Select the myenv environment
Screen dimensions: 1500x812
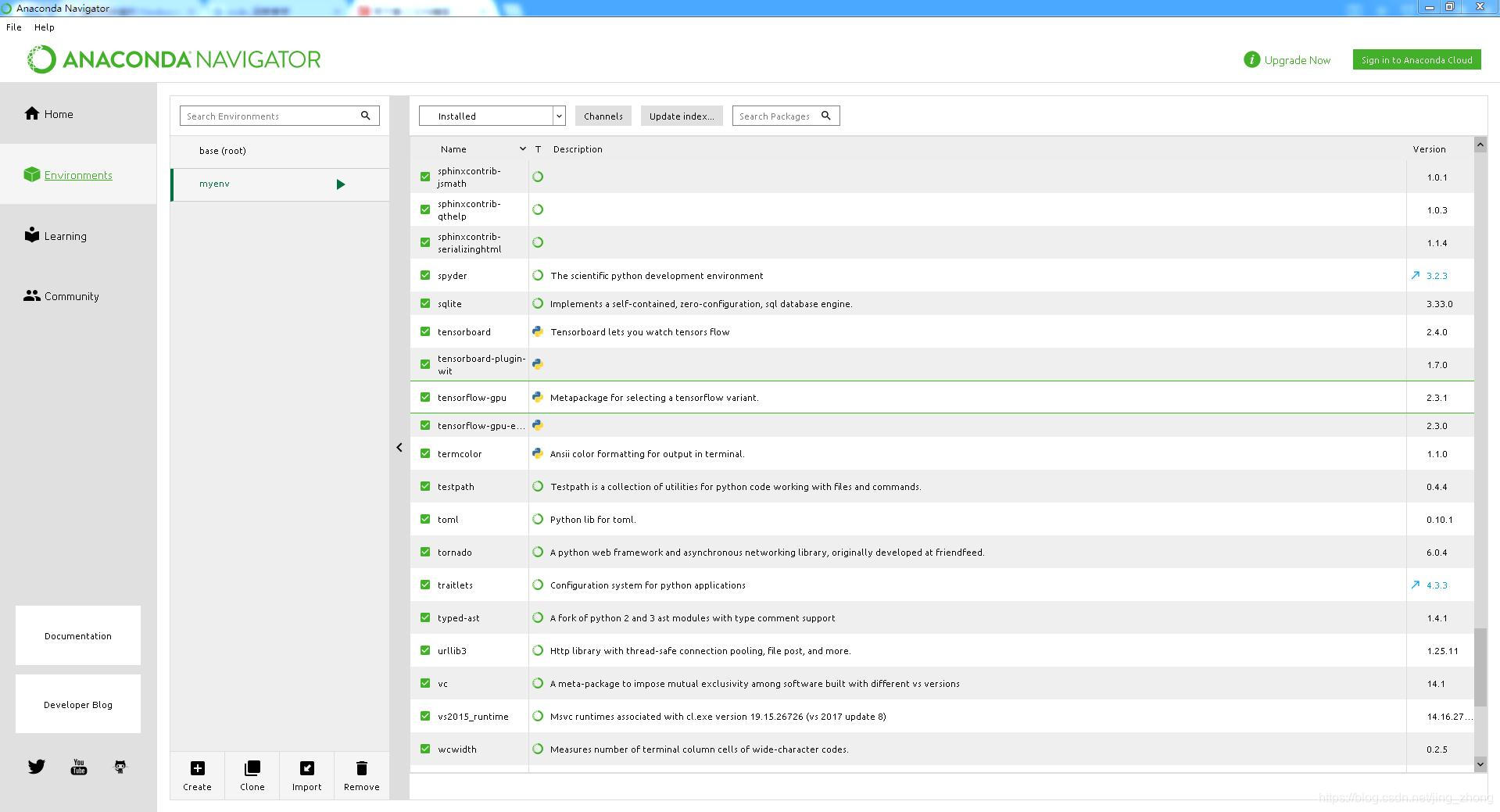click(280, 184)
